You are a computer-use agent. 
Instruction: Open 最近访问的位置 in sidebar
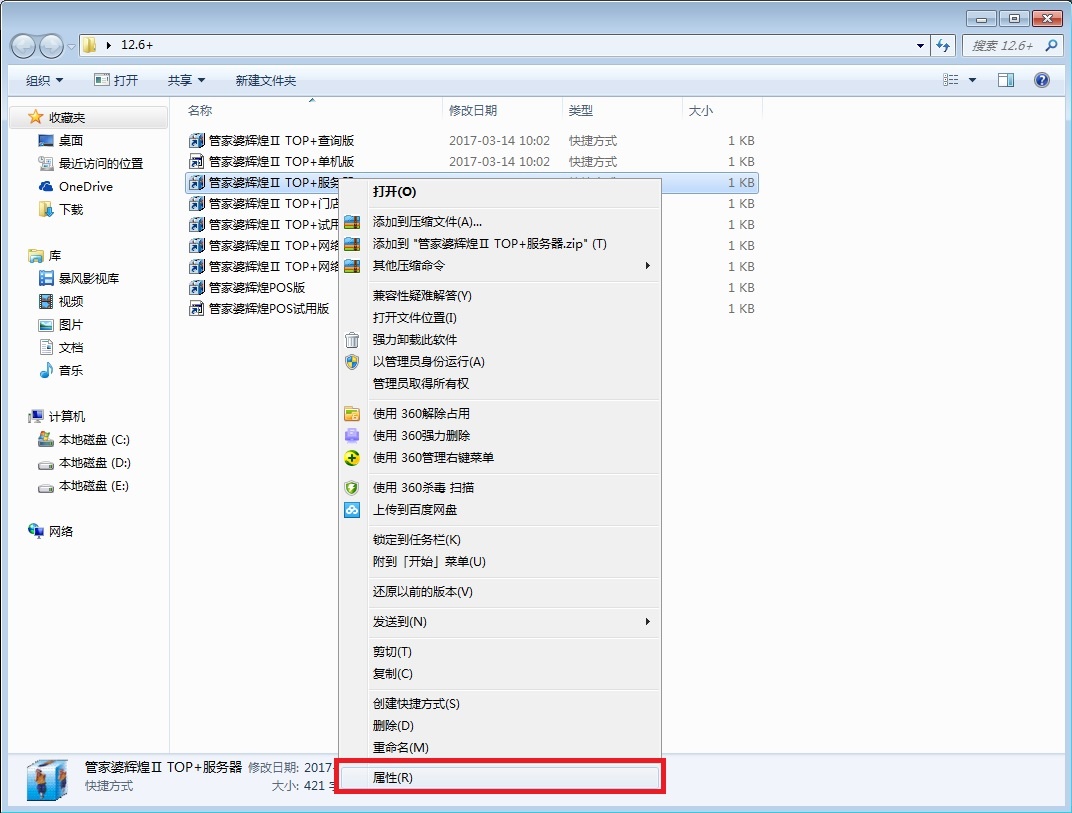[90, 163]
